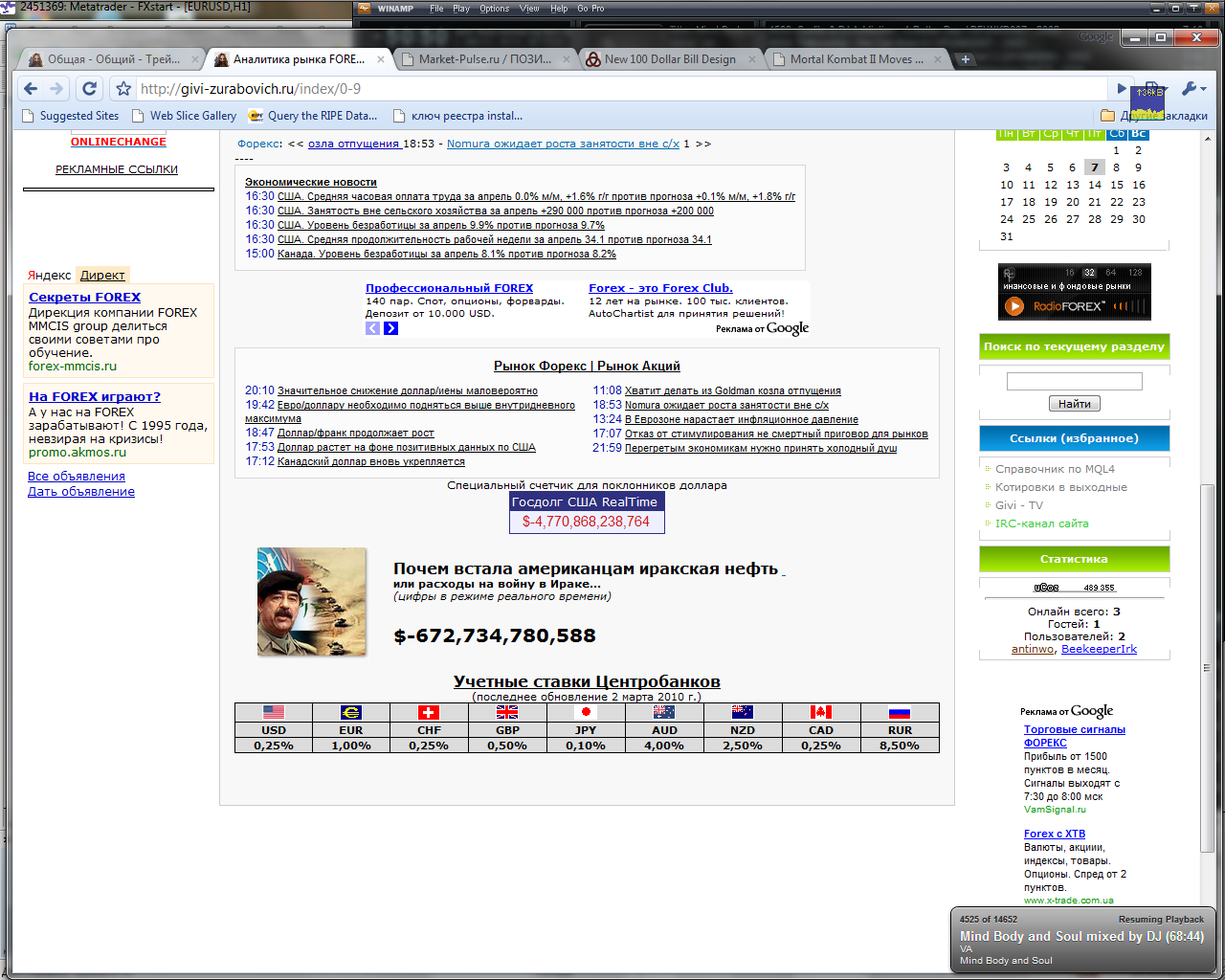Open a new tab with the plus button
This screenshot has width=1225, height=980.
coord(965,59)
